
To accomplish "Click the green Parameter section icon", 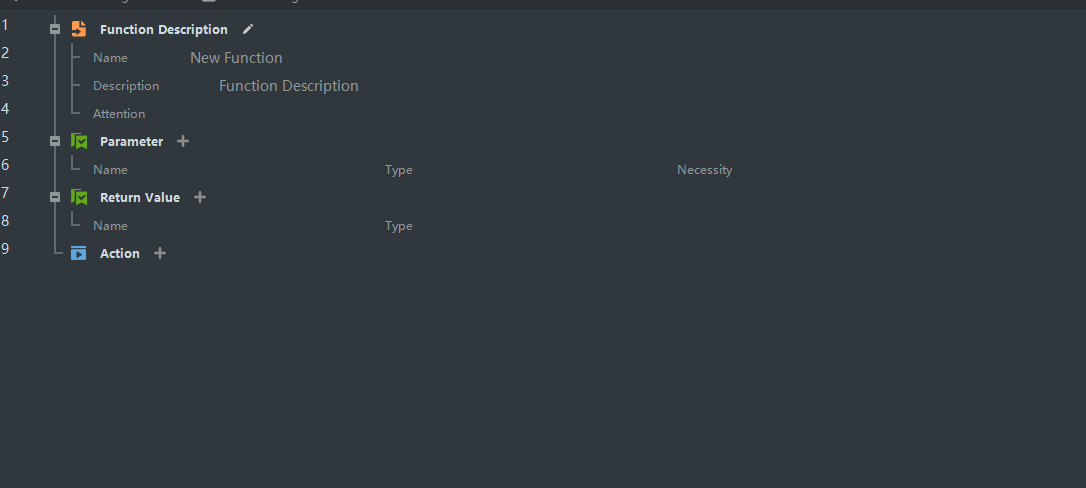I will [x=79, y=141].
